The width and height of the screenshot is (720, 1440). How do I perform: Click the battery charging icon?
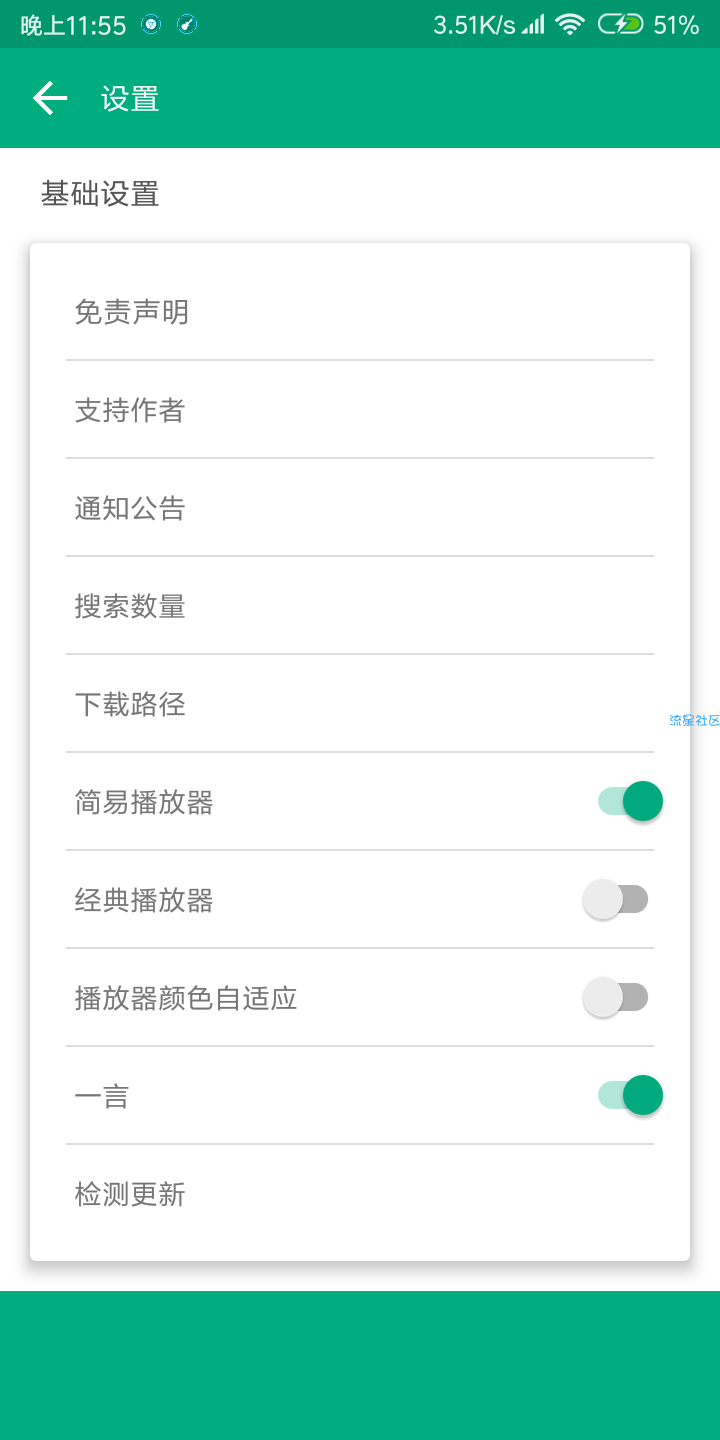[620, 25]
